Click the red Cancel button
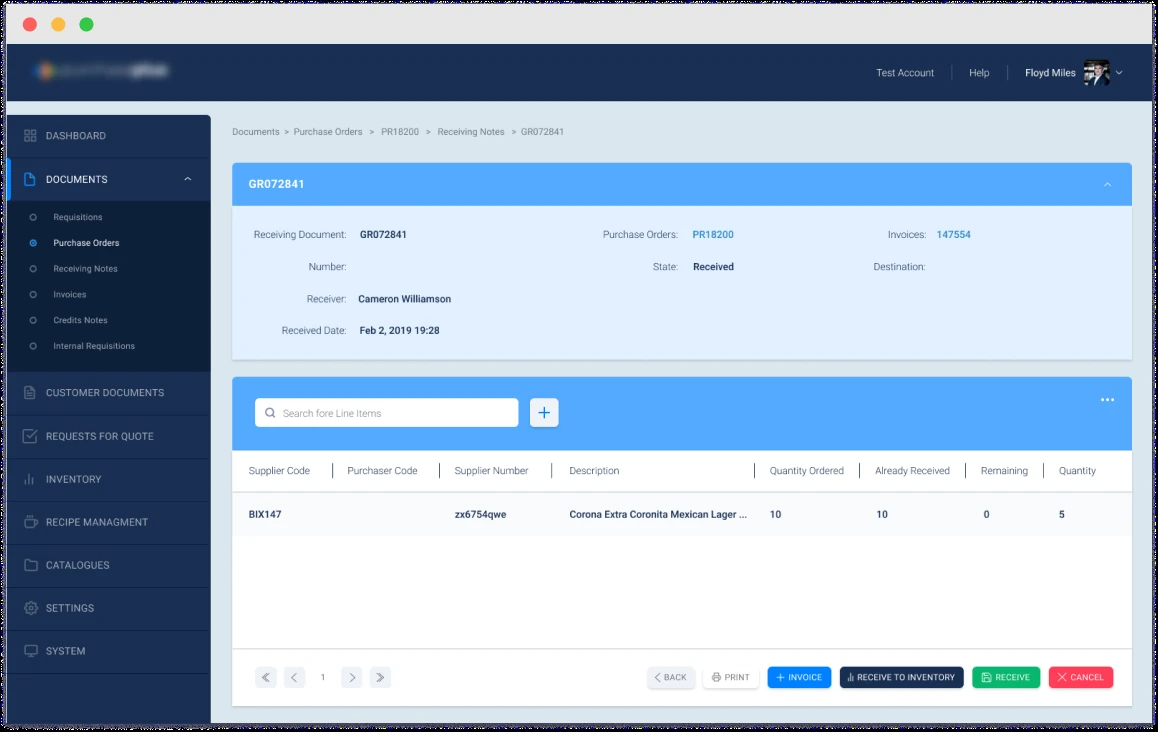 pyautogui.click(x=1080, y=677)
